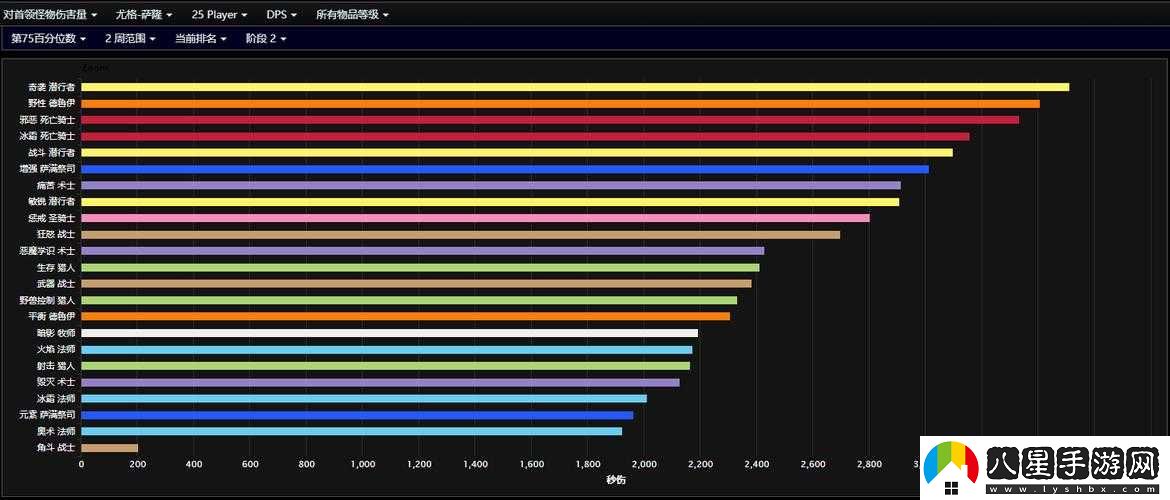Screen dimensions: 1170x500
Task: Open the 对首领怪物伤害量 metric dropdown
Action: click(x=50, y=15)
